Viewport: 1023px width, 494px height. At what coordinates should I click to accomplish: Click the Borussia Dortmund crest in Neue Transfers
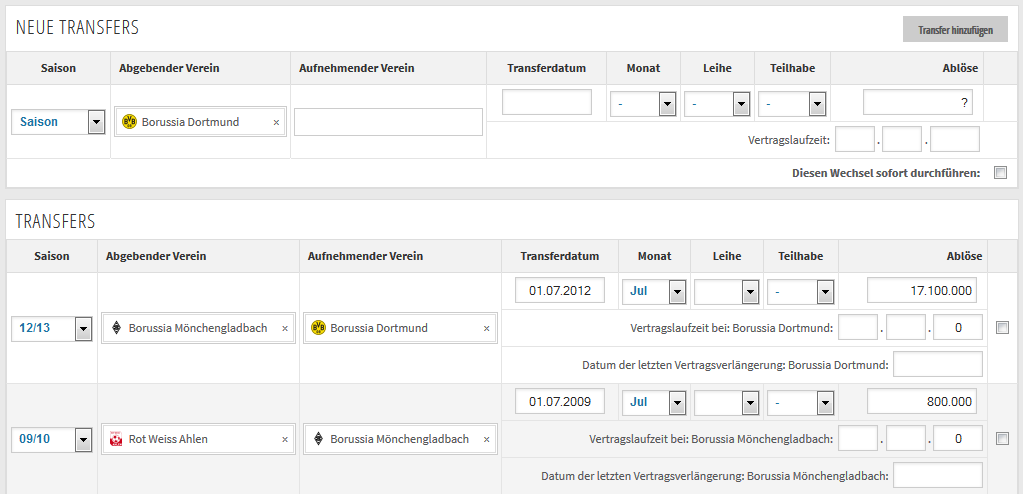[130, 121]
